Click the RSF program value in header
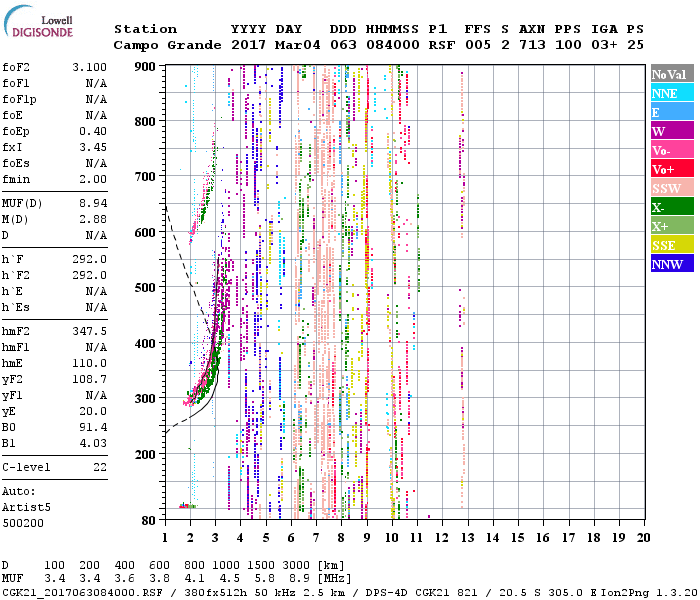This screenshot has height=600, width=700. coord(442,45)
